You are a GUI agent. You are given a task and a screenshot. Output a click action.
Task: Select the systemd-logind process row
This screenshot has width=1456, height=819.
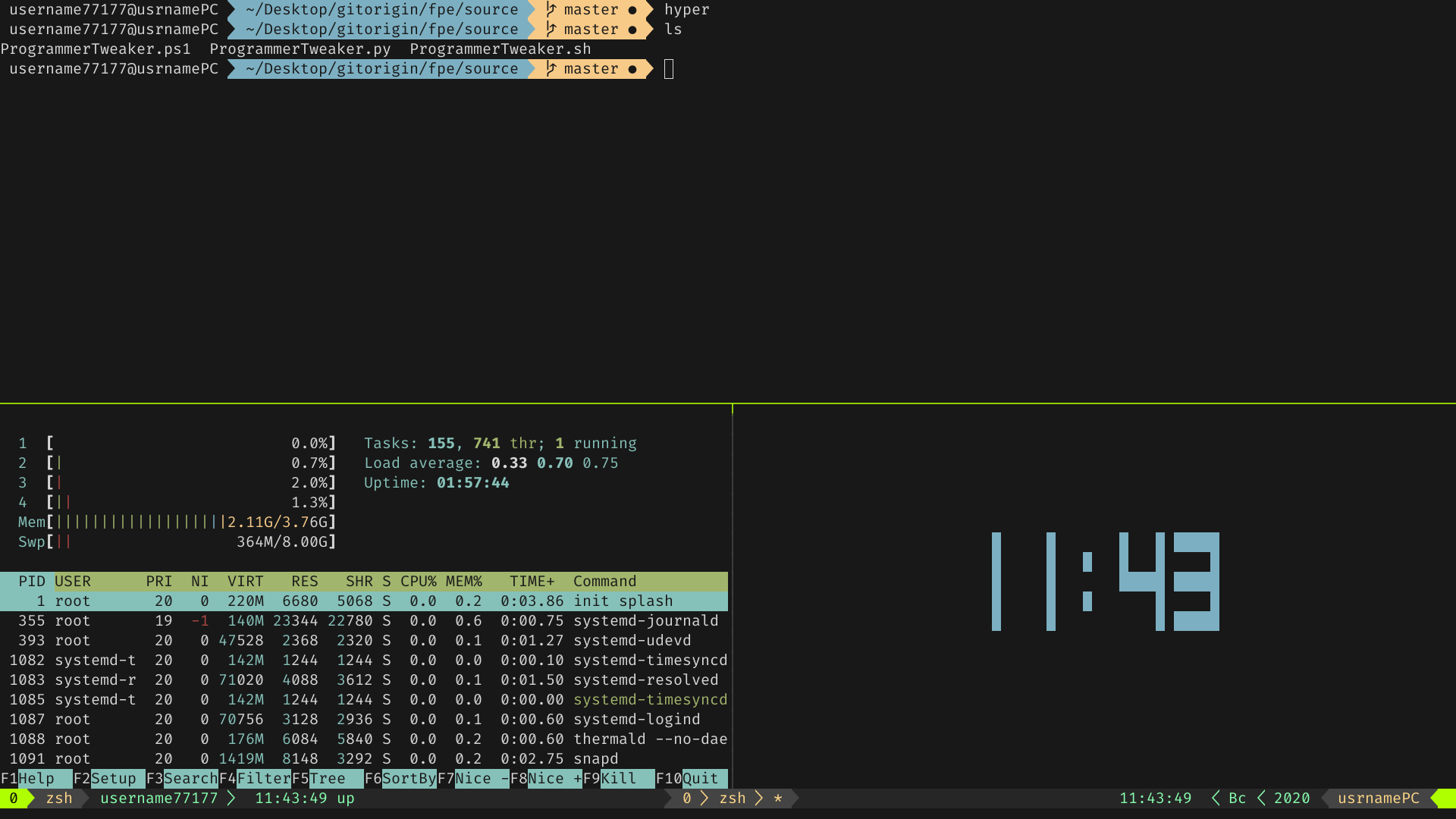coord(364,720)
